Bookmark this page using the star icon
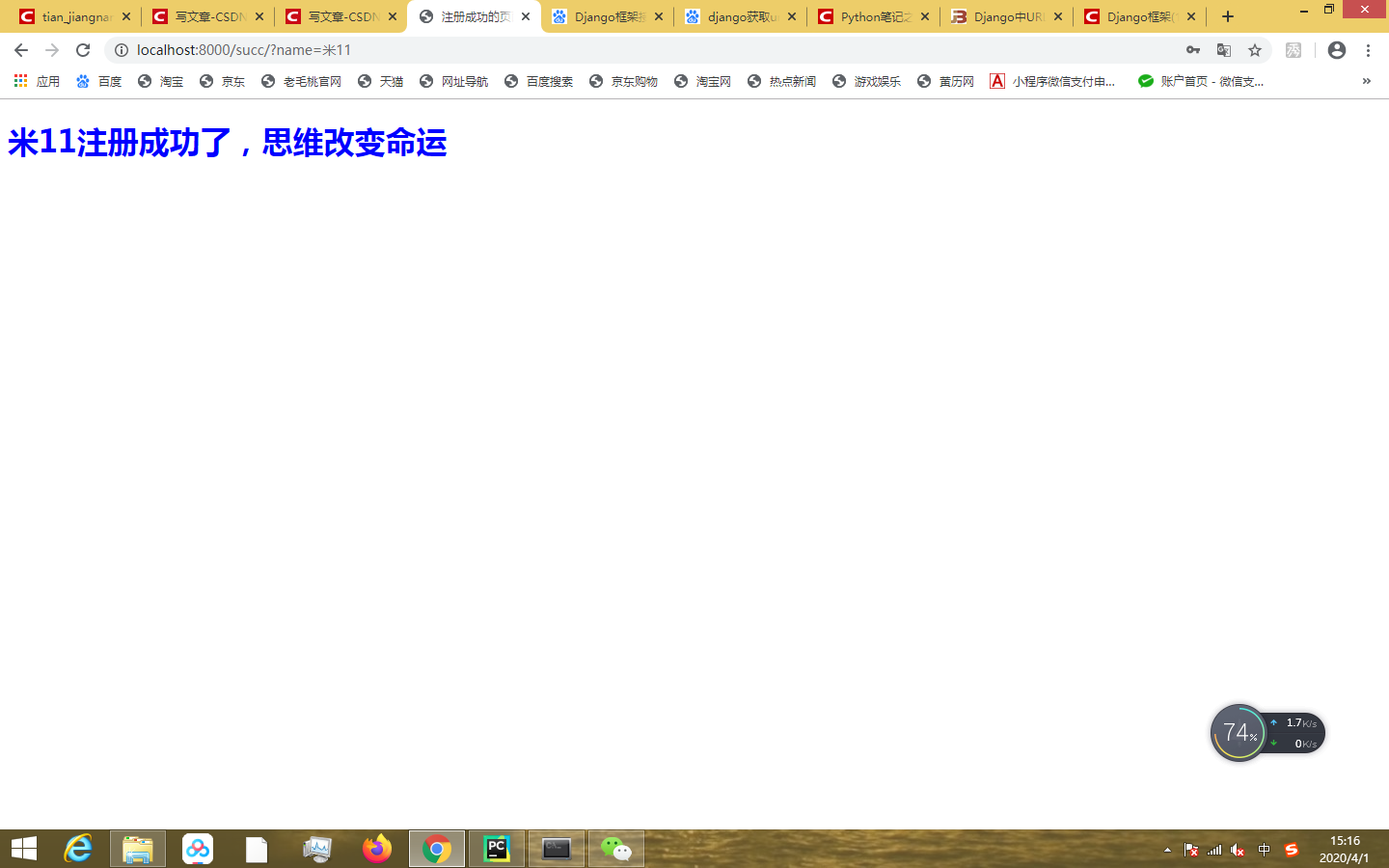1389x868 pixels. click(1252, 50)
